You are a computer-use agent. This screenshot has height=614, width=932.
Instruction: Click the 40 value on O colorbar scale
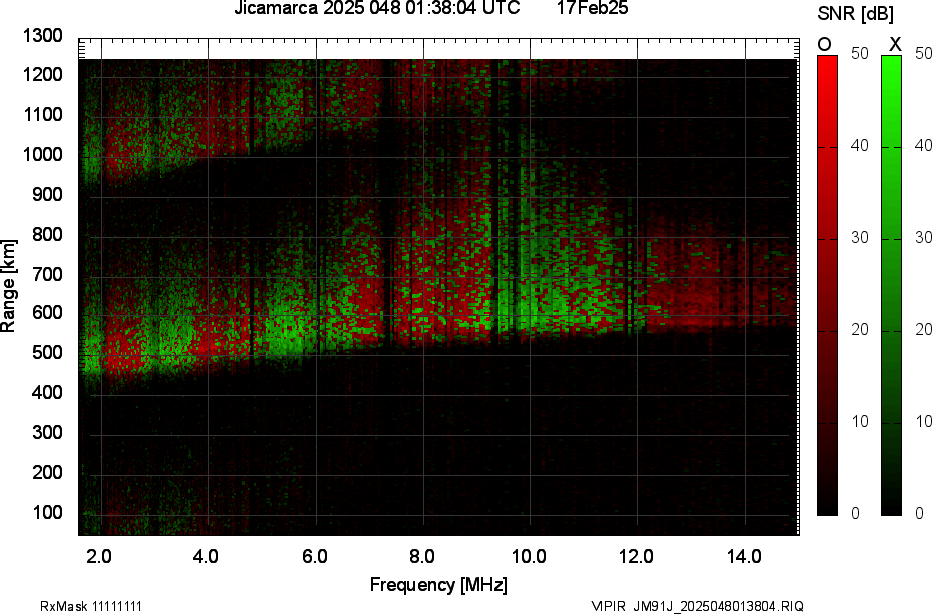(x=860, y=146)
